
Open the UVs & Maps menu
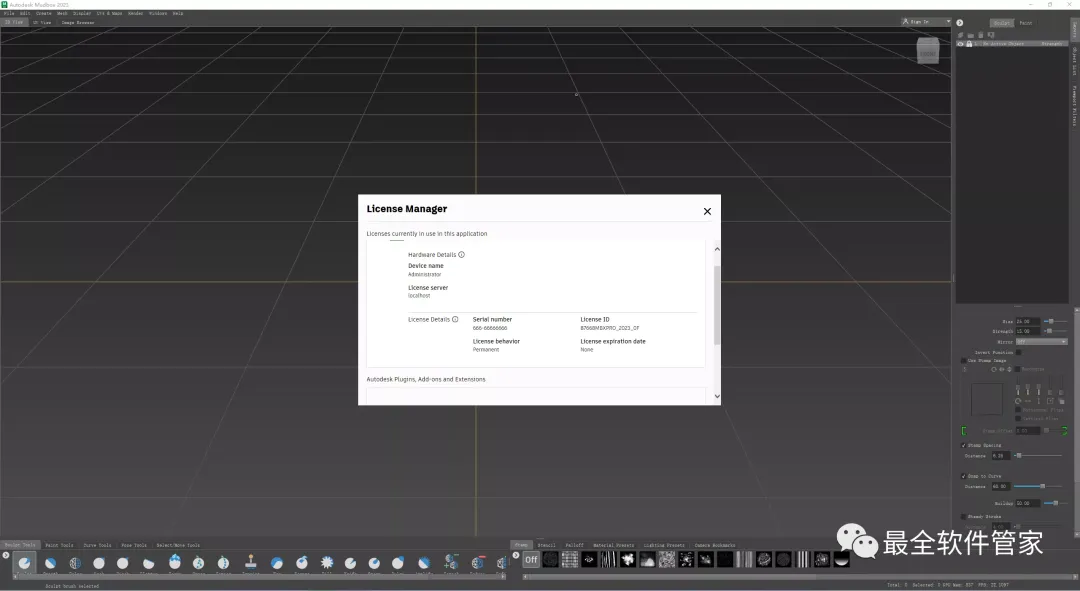tap(109, 13)
